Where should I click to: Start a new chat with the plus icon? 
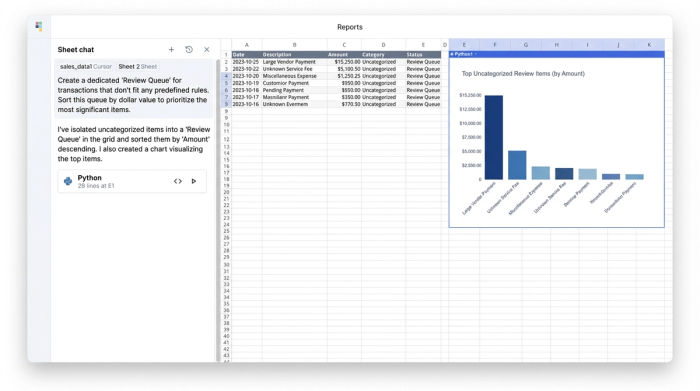pyautogui.click(x=171, y=50)
